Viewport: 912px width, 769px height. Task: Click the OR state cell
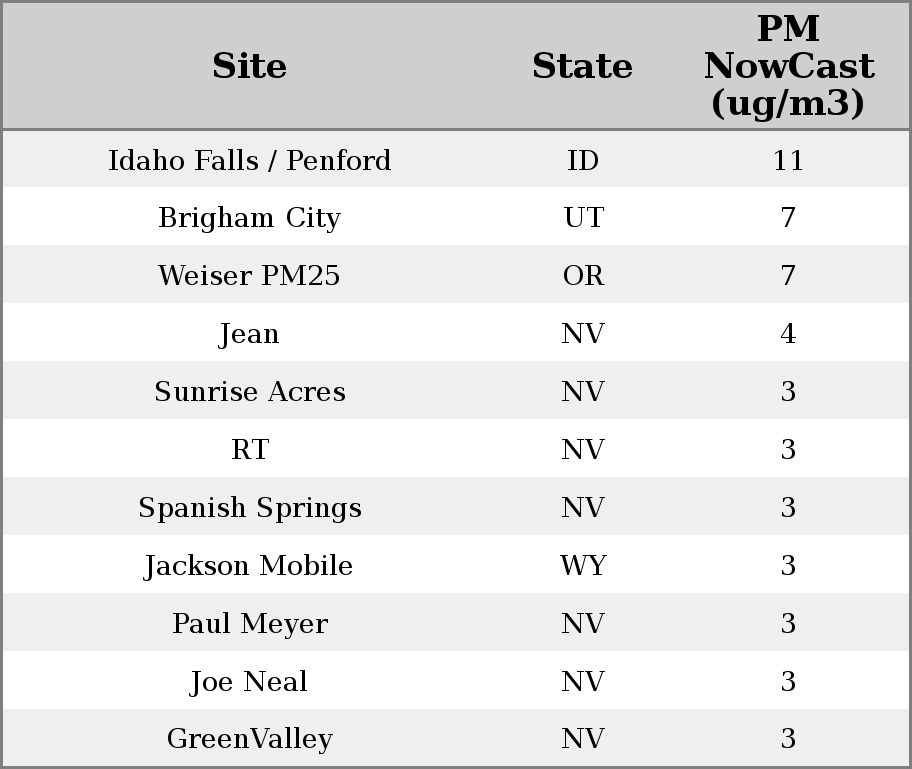click(583, 276)
